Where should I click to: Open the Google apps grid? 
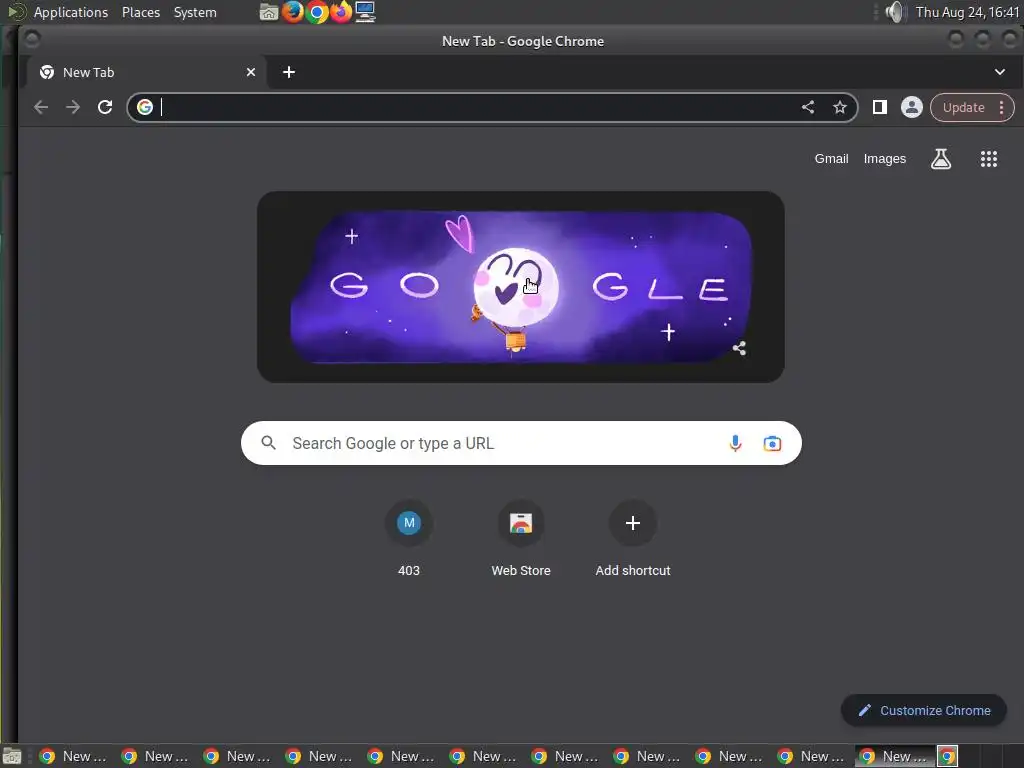pos(989,159)
